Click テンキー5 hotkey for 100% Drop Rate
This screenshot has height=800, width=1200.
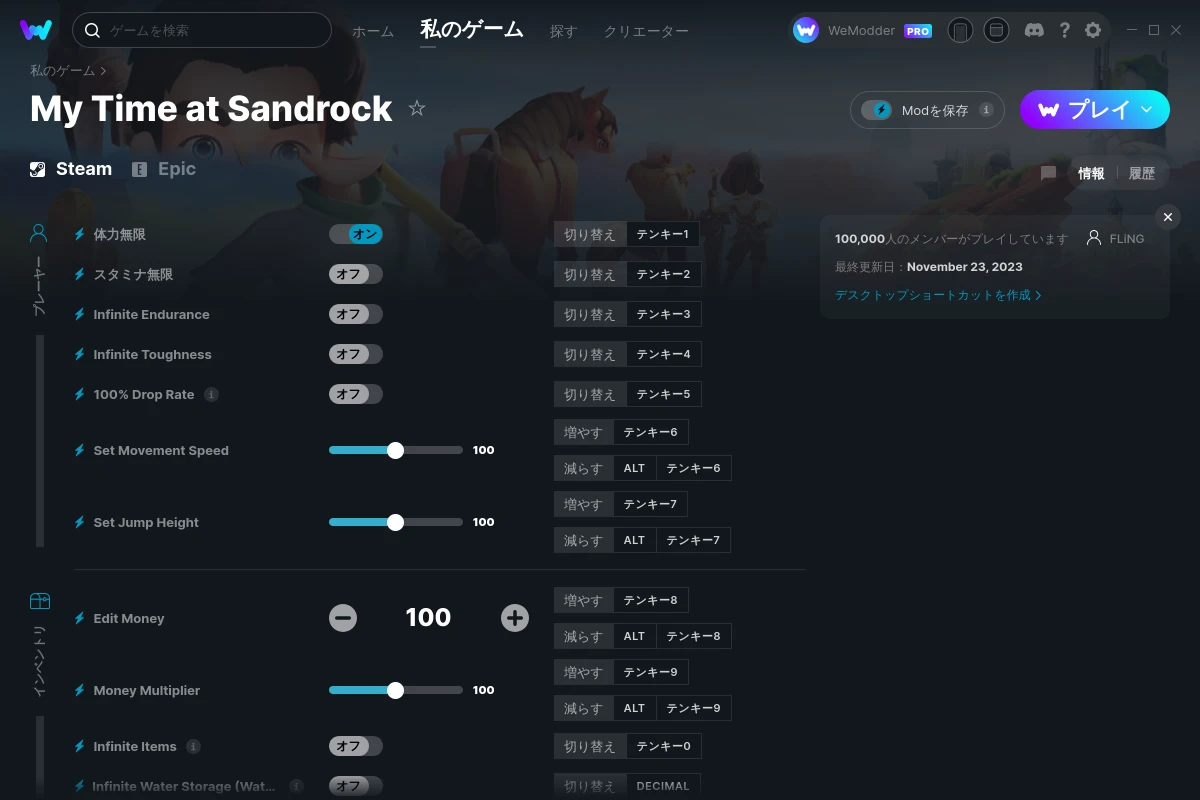663,394
